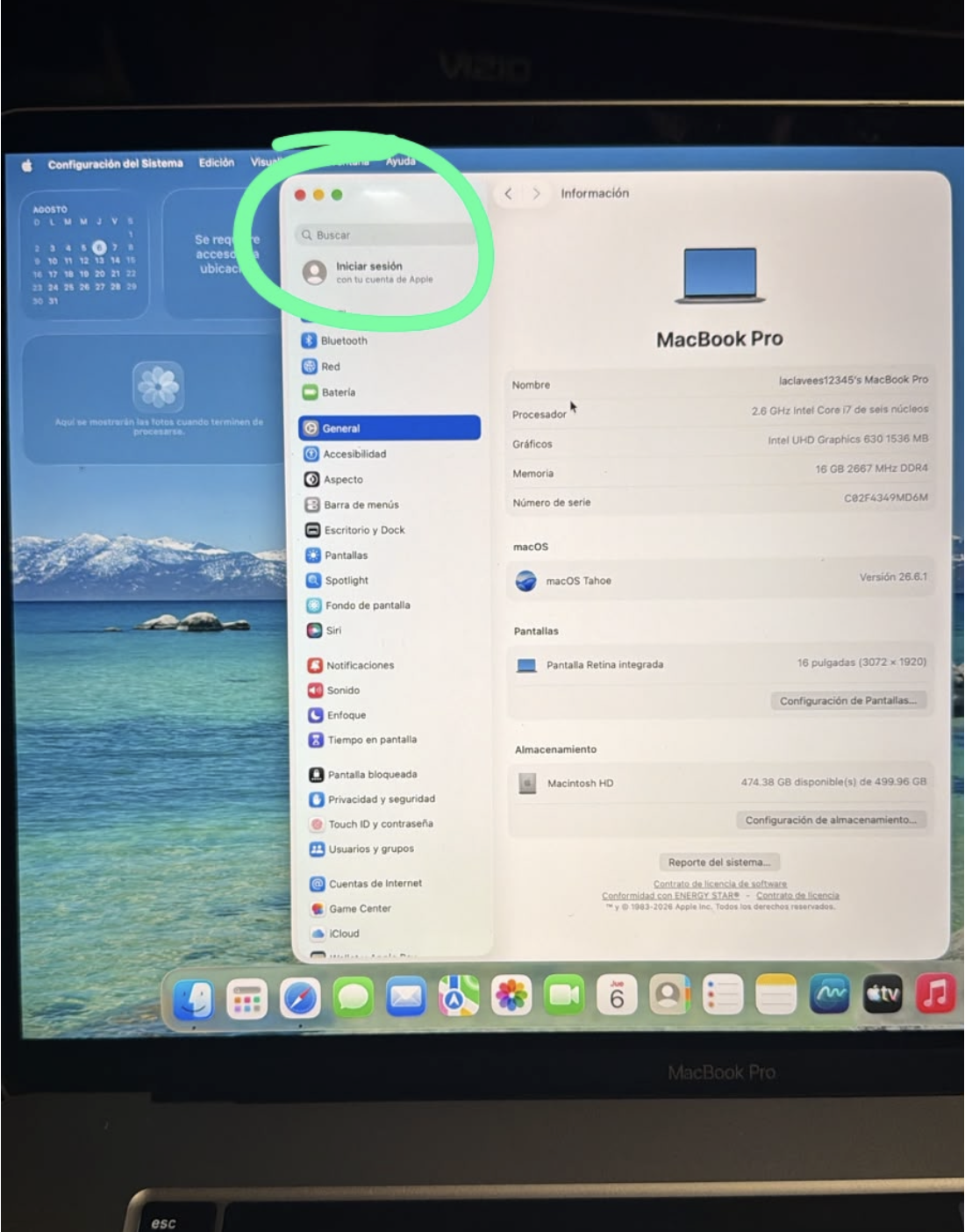Image resolution: width=965 pixels, height=1232 pixels.
Task: Open iCloud settings in sidebar
Action: (x=335, y=934)
